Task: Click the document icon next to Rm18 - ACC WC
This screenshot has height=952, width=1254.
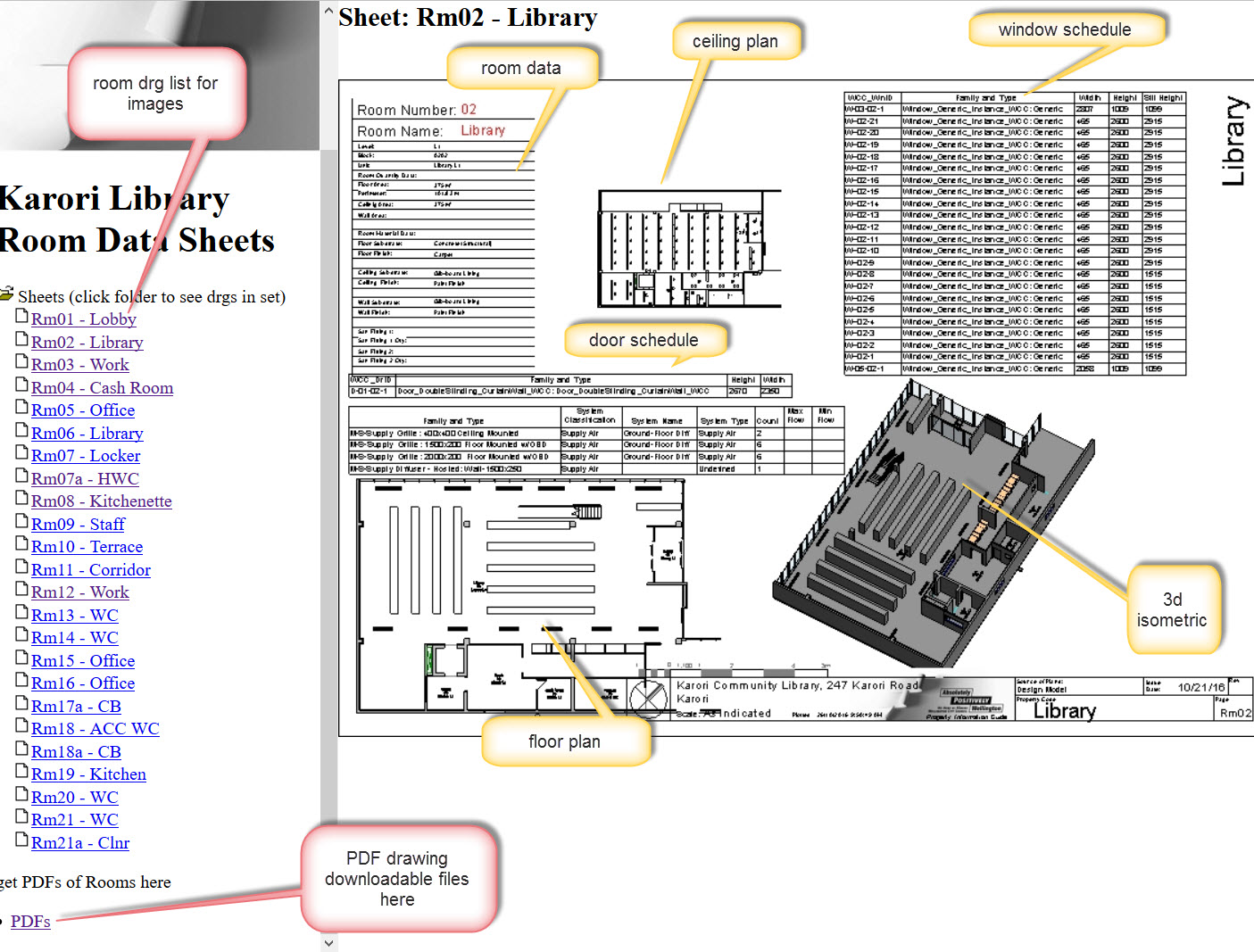Action: (x=22, y=725)
